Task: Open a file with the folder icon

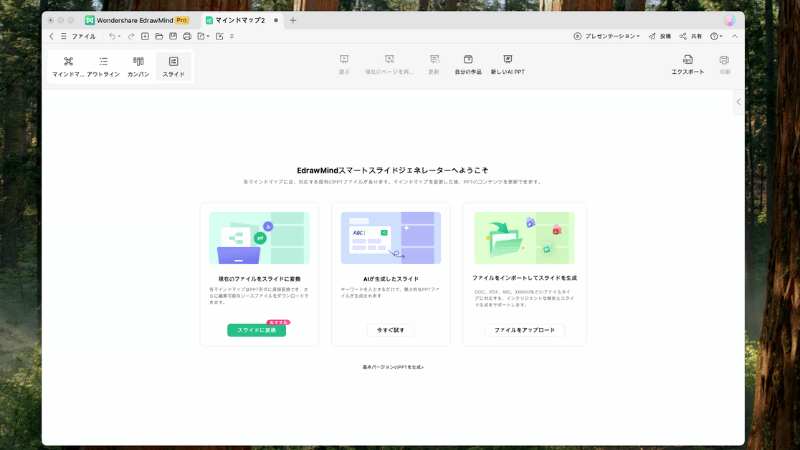Action: pyautogui.click(x=159, y=36)
